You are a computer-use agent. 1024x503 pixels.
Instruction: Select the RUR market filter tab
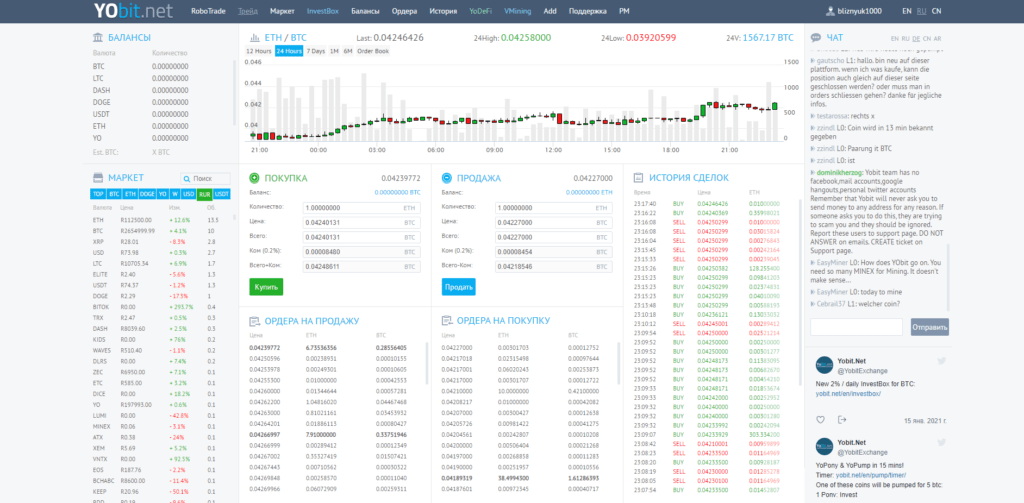(204, 193)
